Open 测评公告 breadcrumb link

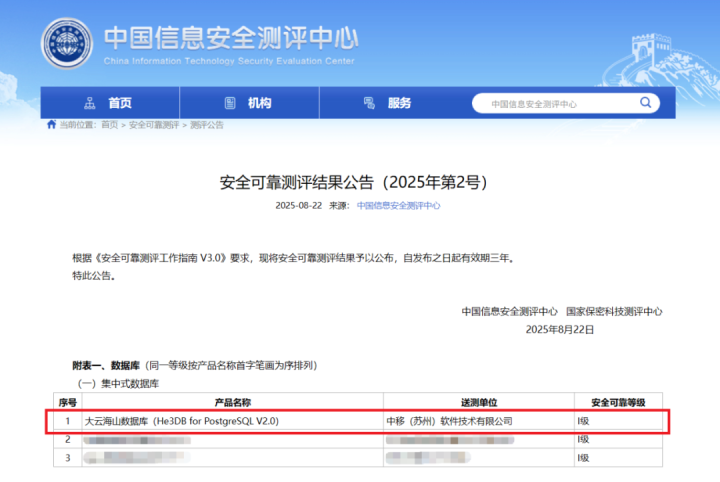[207, 125]
